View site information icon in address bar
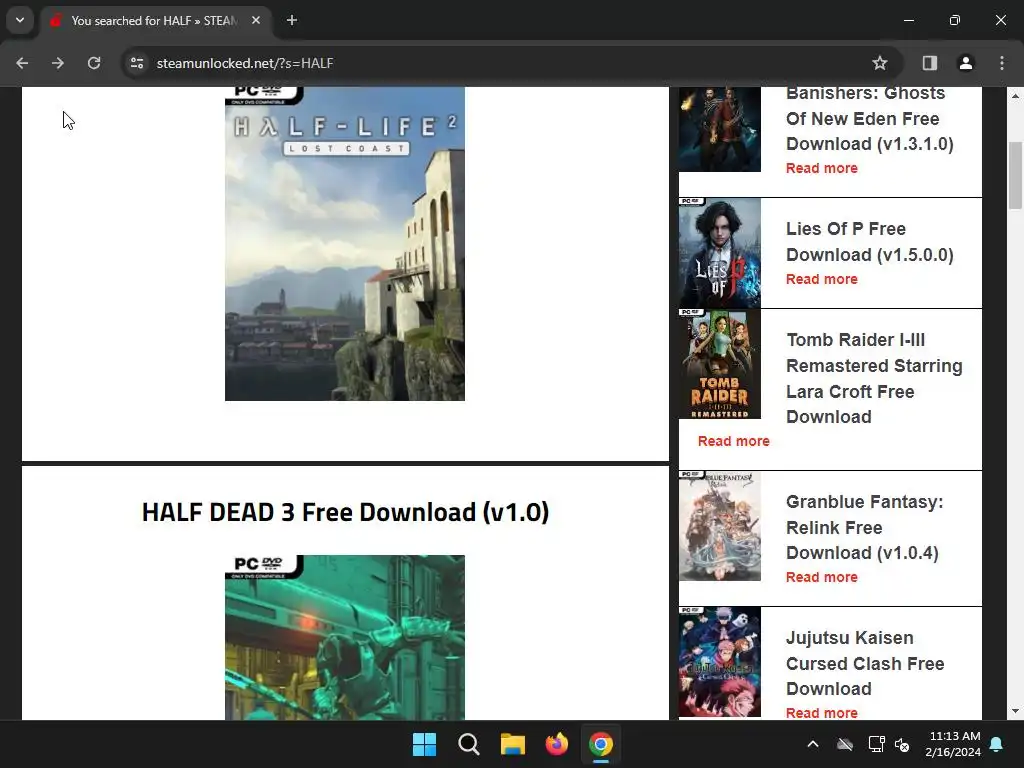1024x768 pixels. pyautogui.click(x=137, y=63)
